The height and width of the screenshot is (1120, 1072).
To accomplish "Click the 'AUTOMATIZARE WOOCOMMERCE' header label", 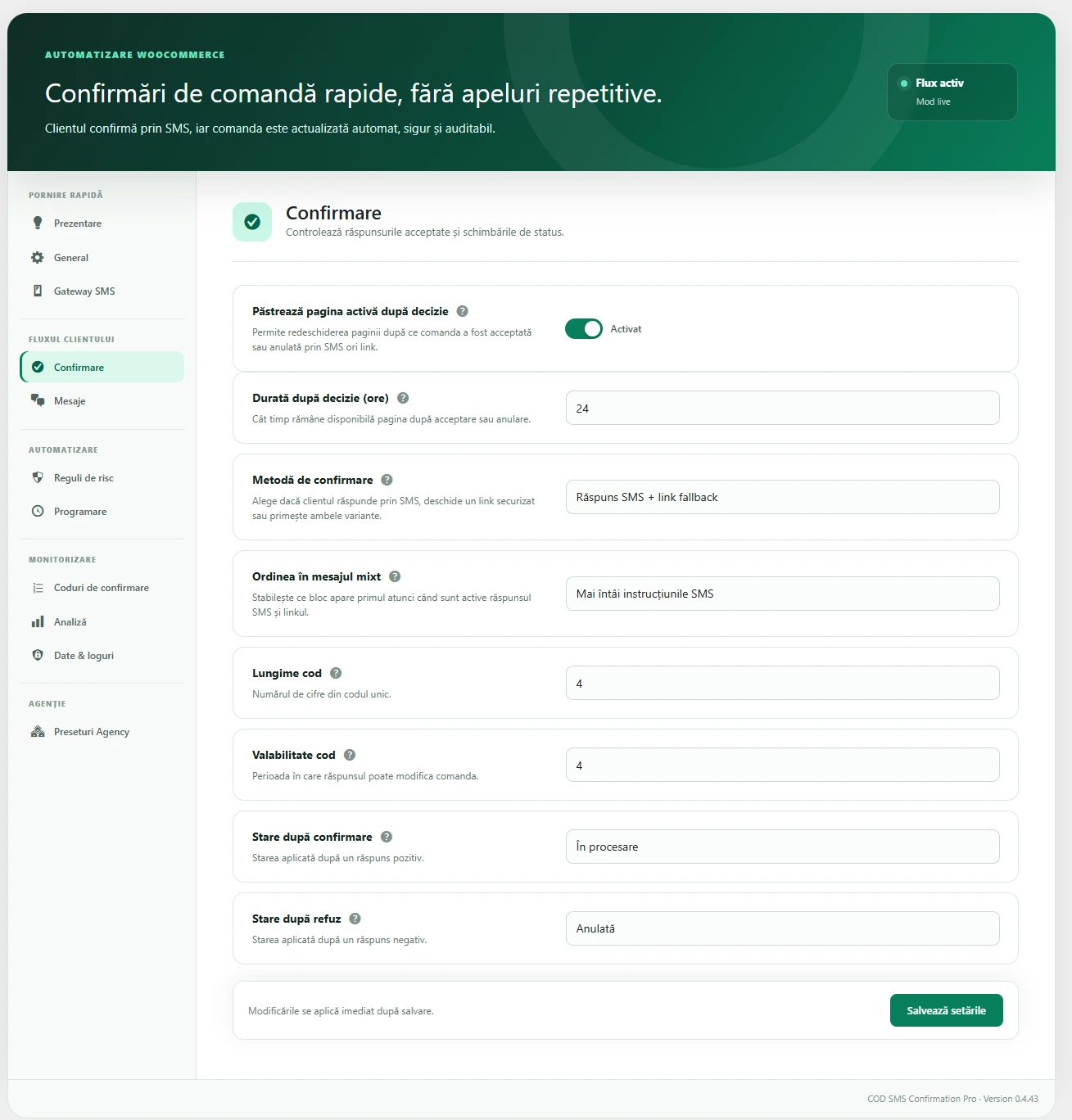I will pyautogui.click(x=134, y=55).
